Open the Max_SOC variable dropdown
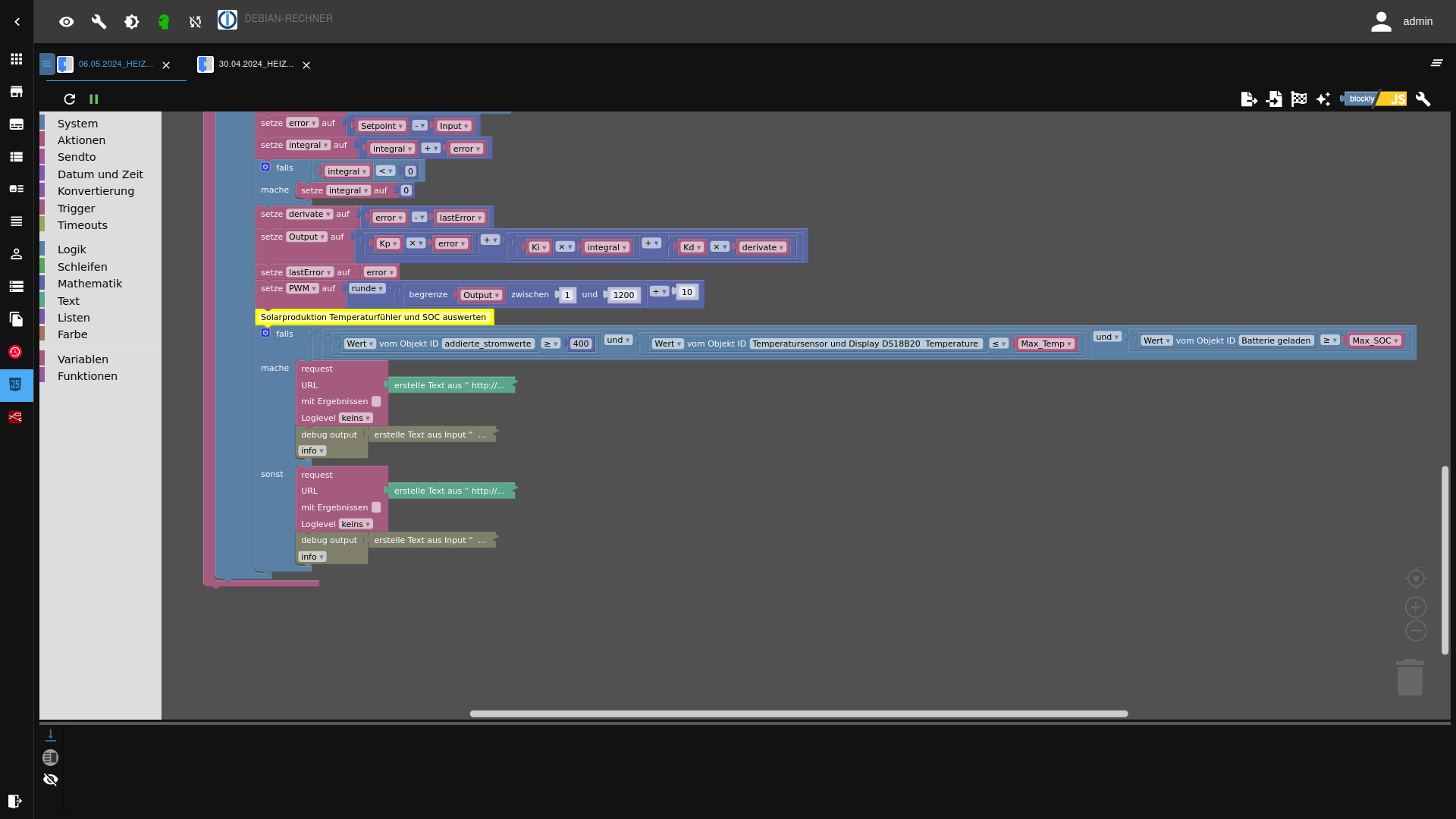Image resolution: width=1456 pixels, height=819 pixels. (1375, 341)
